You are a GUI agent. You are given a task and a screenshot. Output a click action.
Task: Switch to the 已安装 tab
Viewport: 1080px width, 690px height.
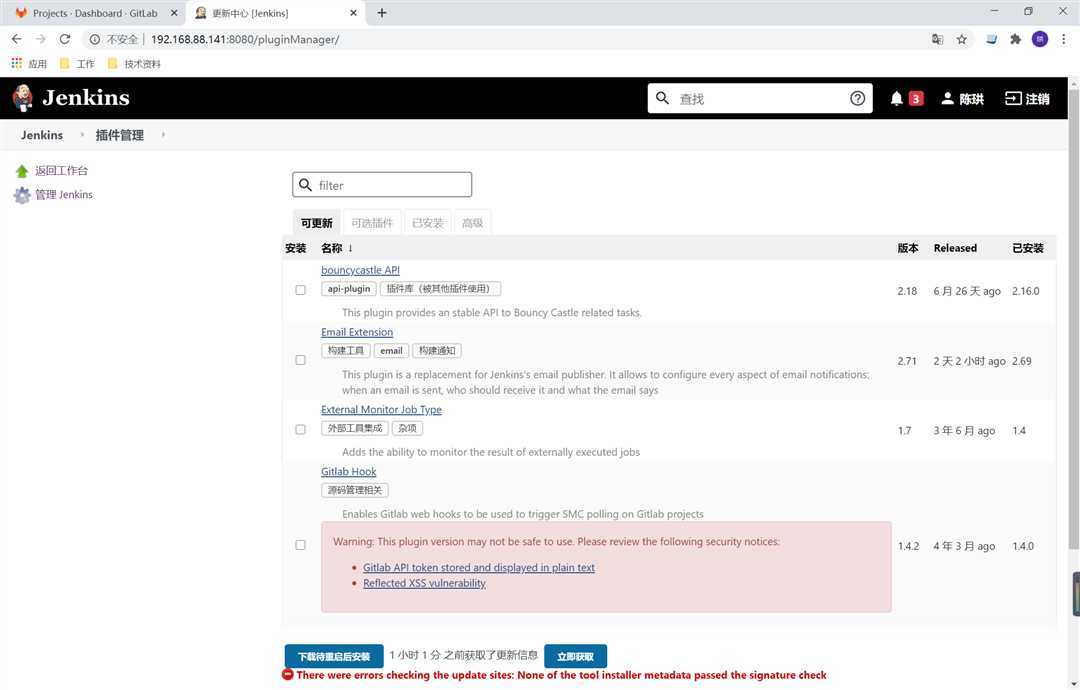point(428,223)
